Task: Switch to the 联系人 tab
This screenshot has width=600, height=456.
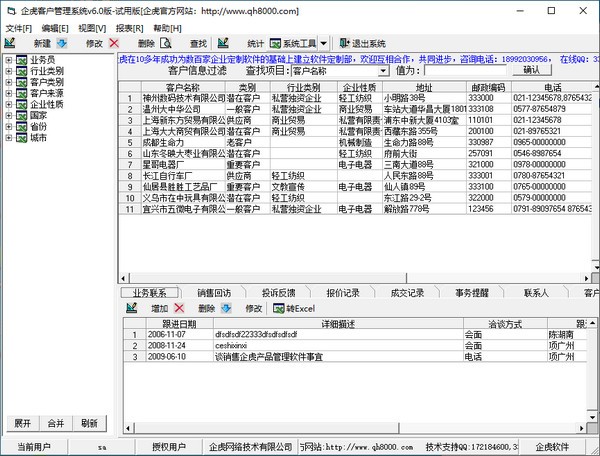Action: 536,293
